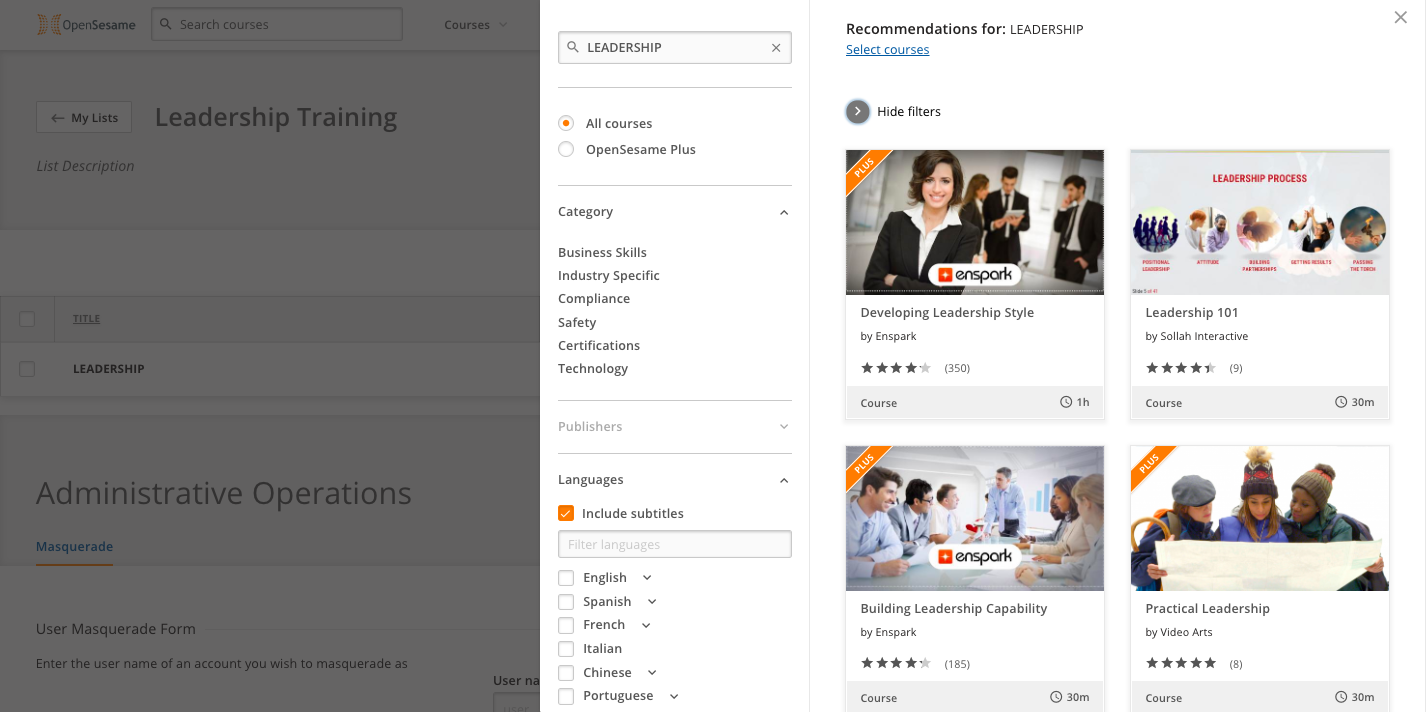Check the Chinese language checkbox
The width and height of the screenshot is (1426, 712).
(566, 673)
